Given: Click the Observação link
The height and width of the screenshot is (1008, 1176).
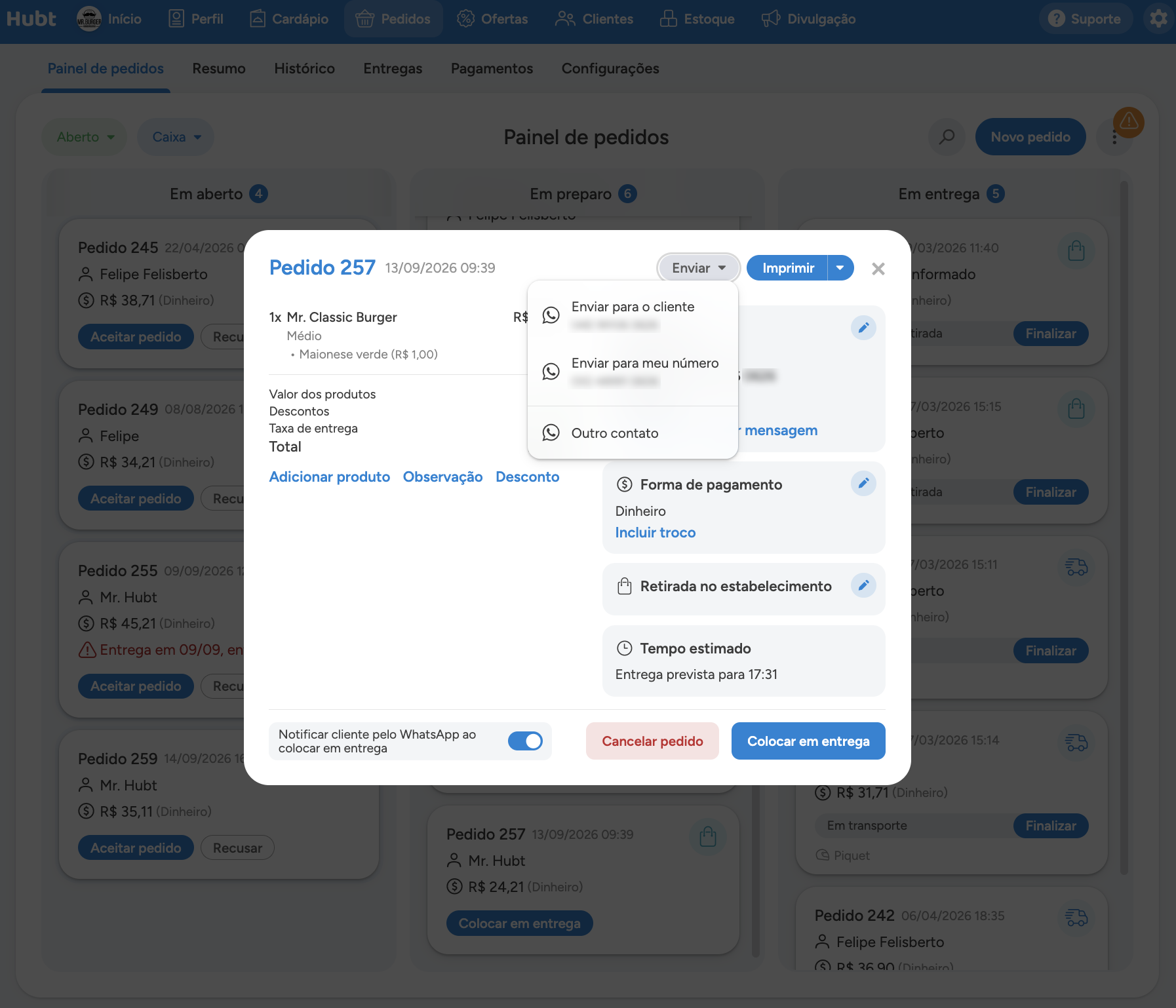Looking at the screenshot, I should click(442, 477).
